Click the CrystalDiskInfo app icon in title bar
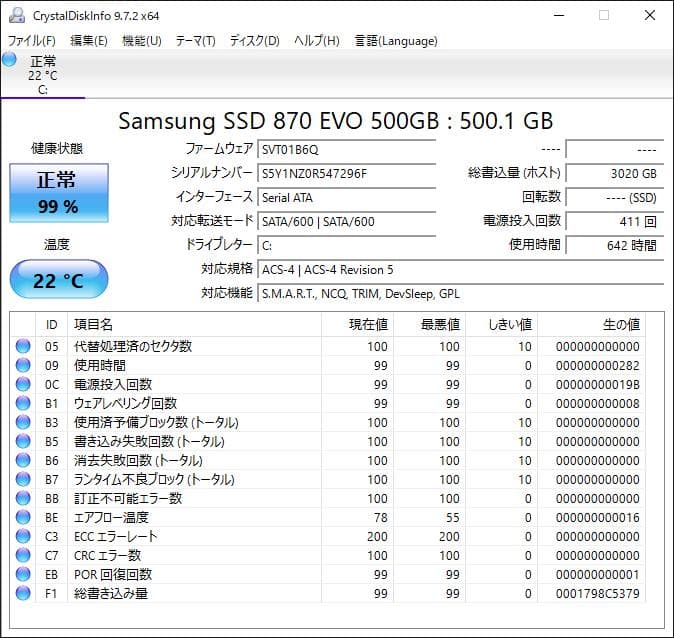This screenshot has height=638, width=674. click(x=17, y=15)
